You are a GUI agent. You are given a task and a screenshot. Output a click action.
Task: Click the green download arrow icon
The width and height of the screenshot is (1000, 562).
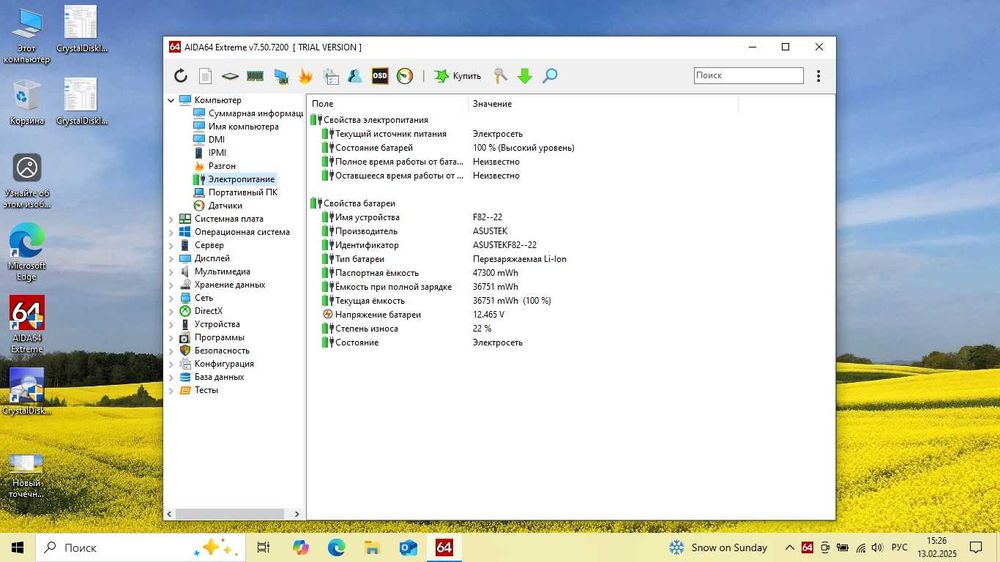click(525, 76)
